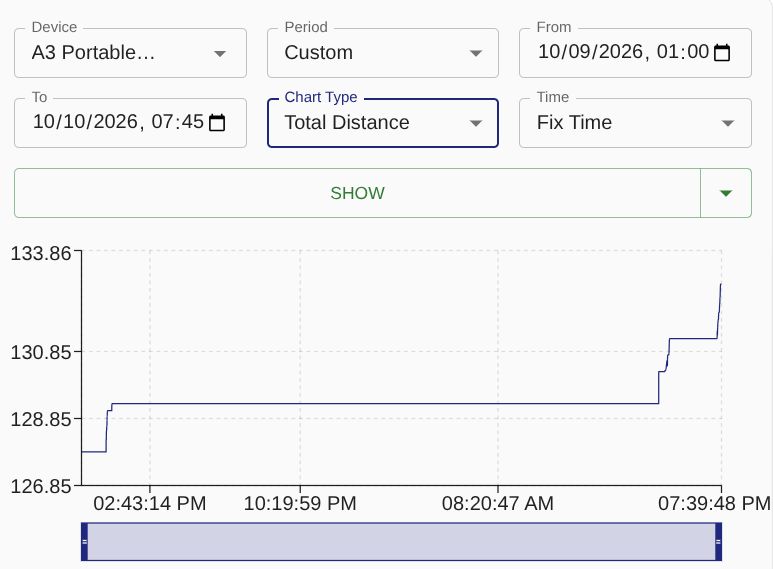This screenshot has height=569, width=773.
Task: Click the 08:20:47 AM axis label
Action: 497,503
